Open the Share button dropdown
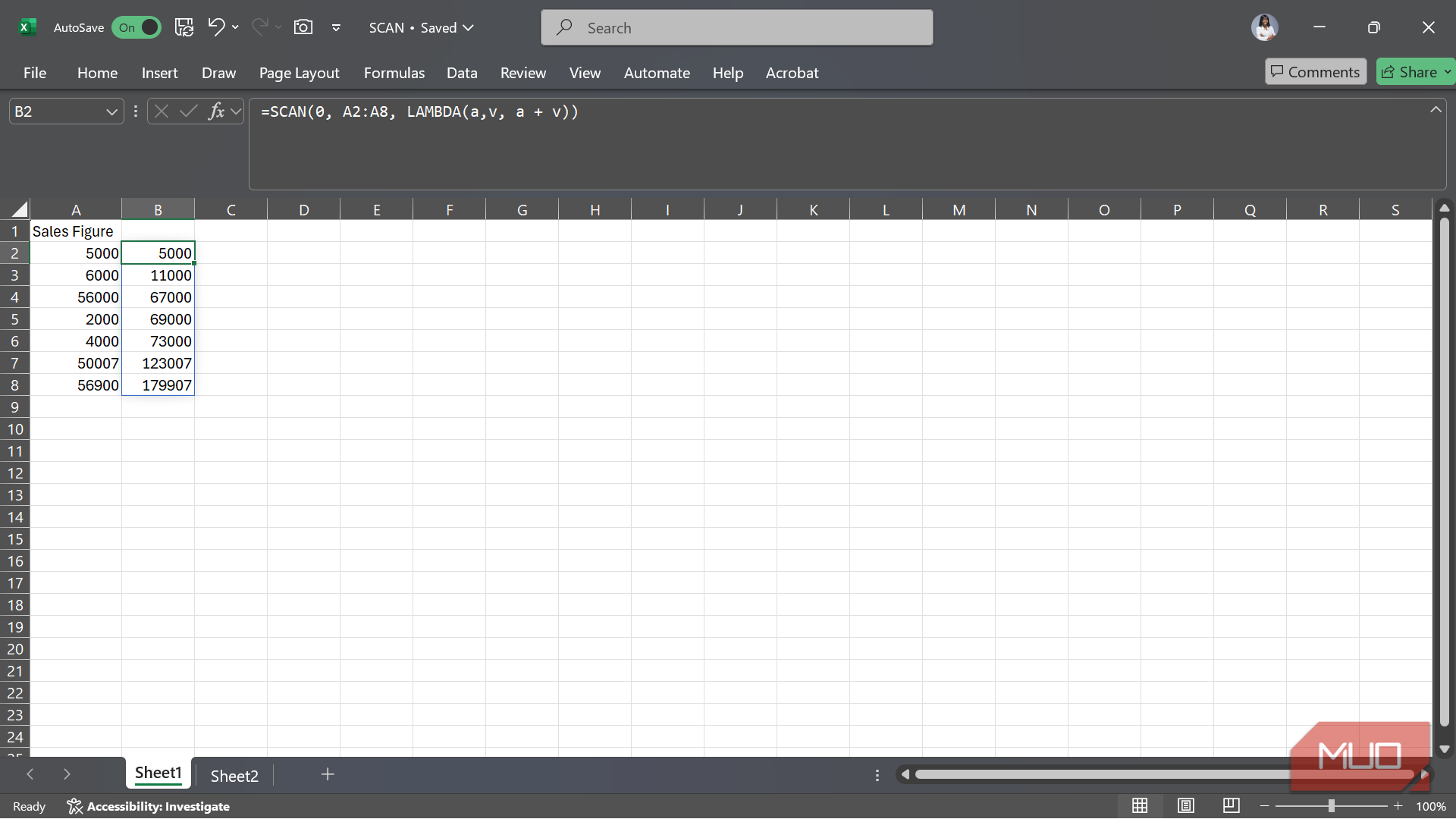The height and width of the screenshot is (819, 1456). [x=1447, y=72]
